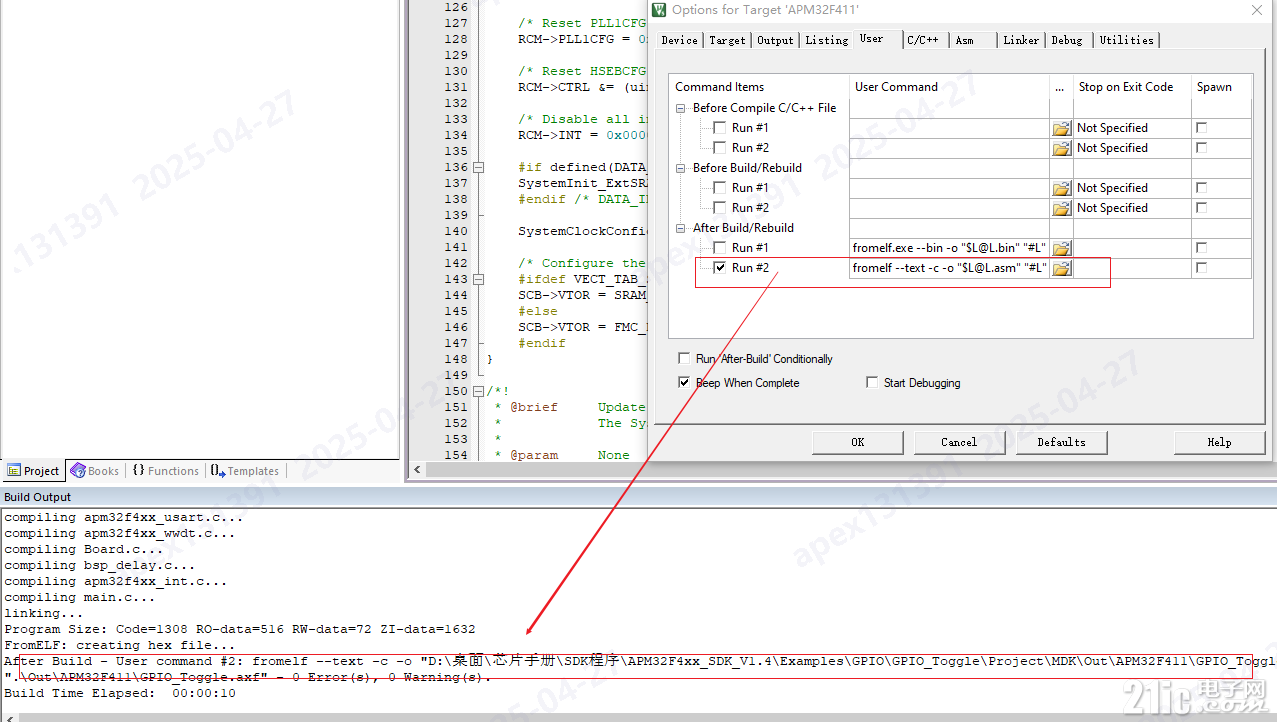
Task: Open Stop on Exit Code for Before Build Run #2
Action: [1132, 208]
